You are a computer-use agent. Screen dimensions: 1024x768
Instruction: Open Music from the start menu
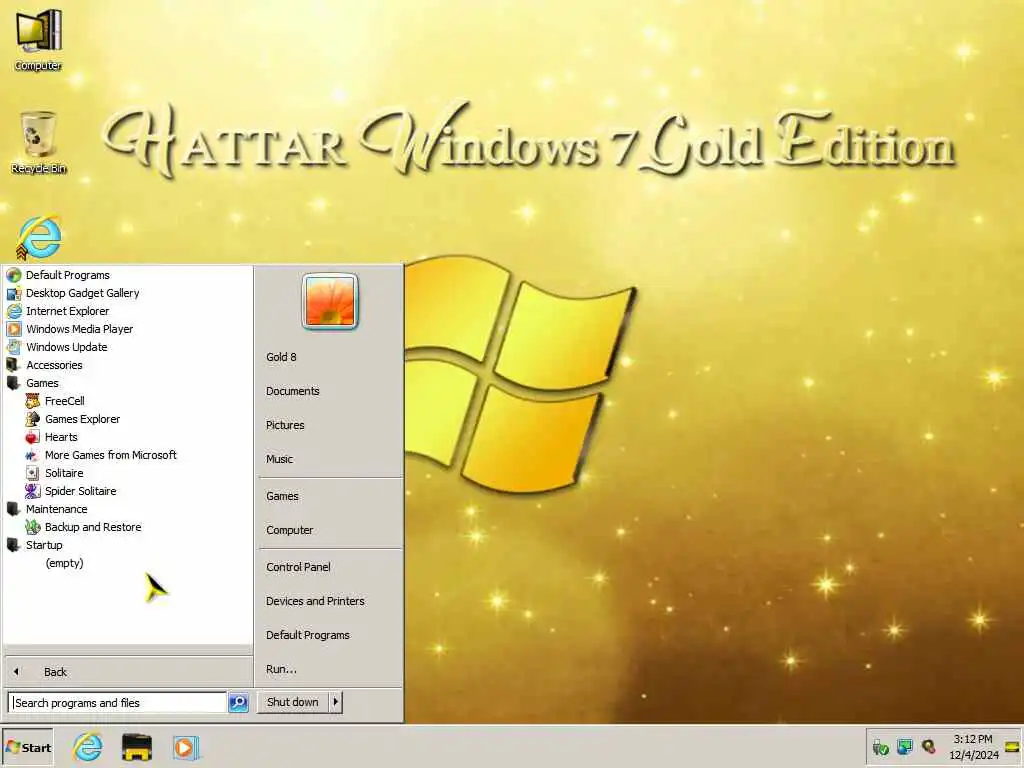279,459
